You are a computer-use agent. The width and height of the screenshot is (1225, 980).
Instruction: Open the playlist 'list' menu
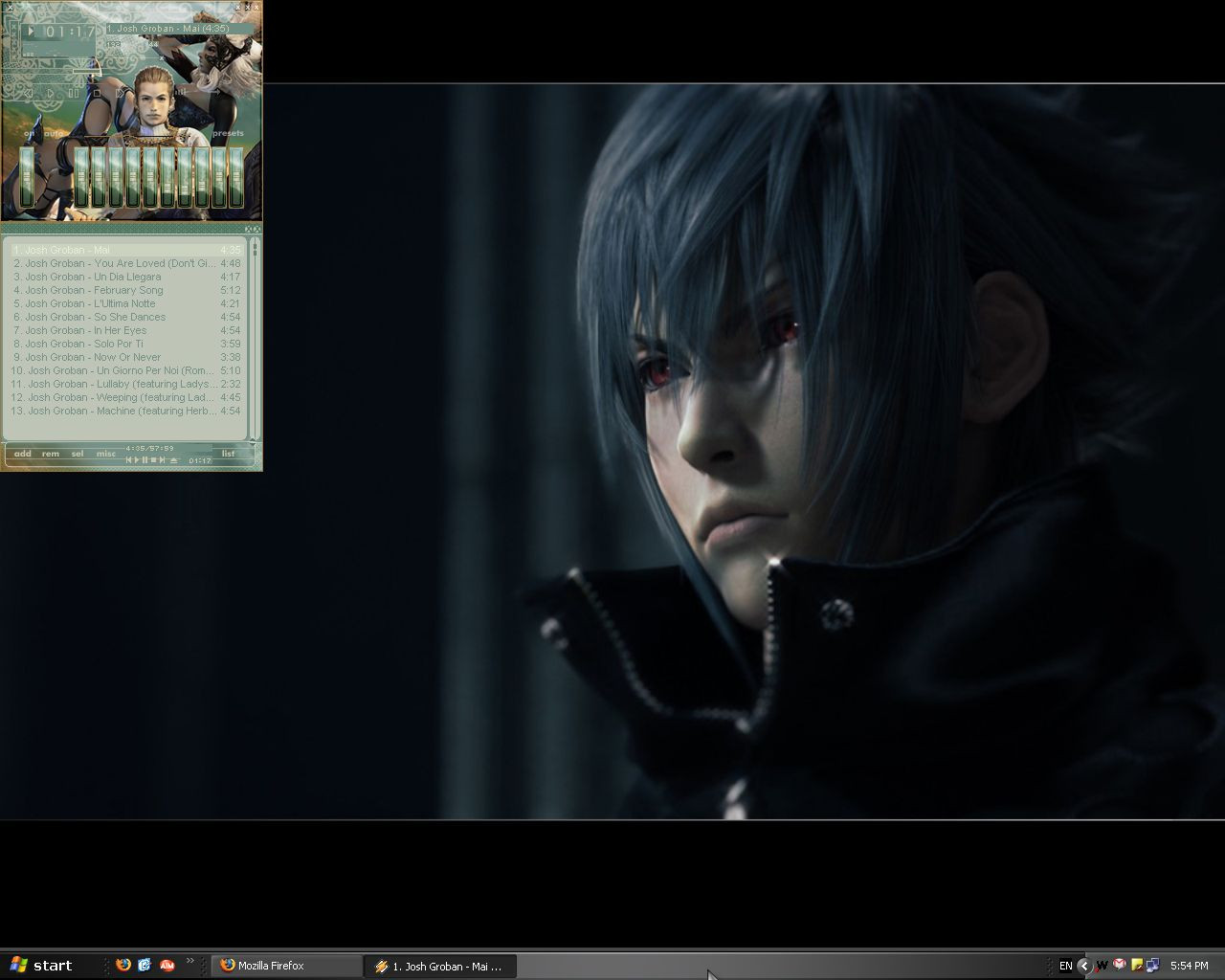(x=228, y=454)
